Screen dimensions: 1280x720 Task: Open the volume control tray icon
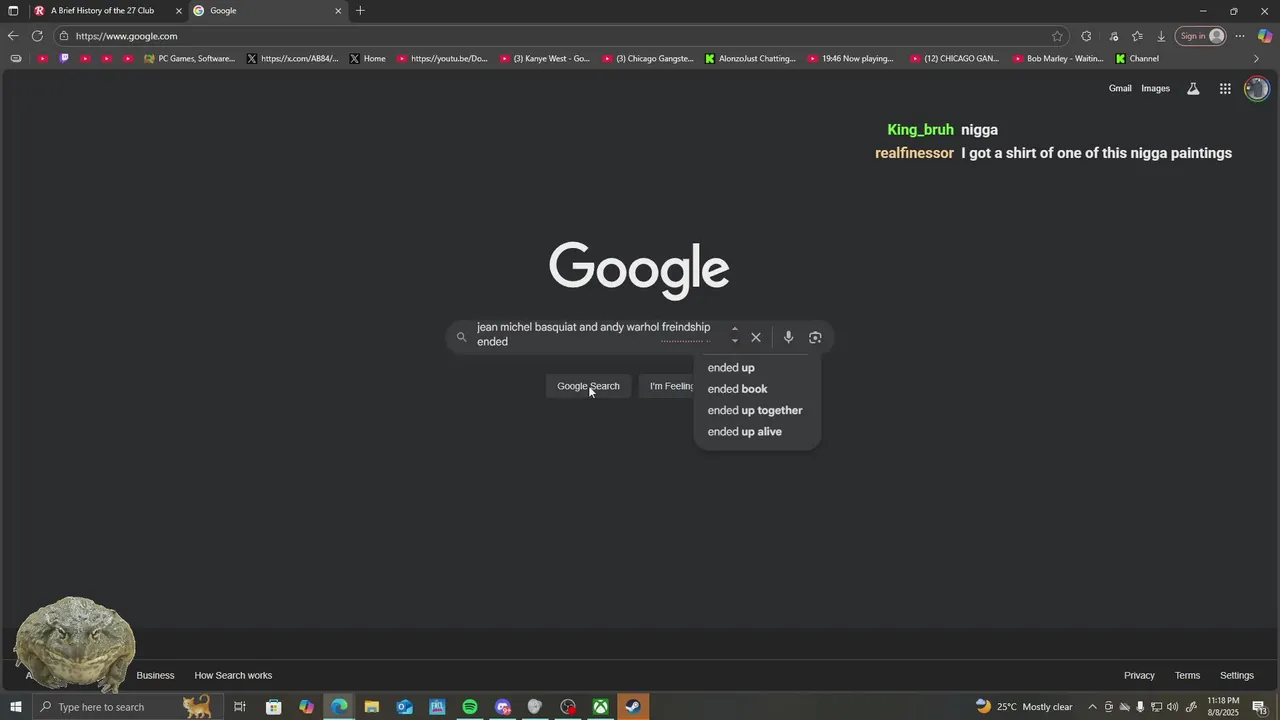click(x=1173, y=707)
